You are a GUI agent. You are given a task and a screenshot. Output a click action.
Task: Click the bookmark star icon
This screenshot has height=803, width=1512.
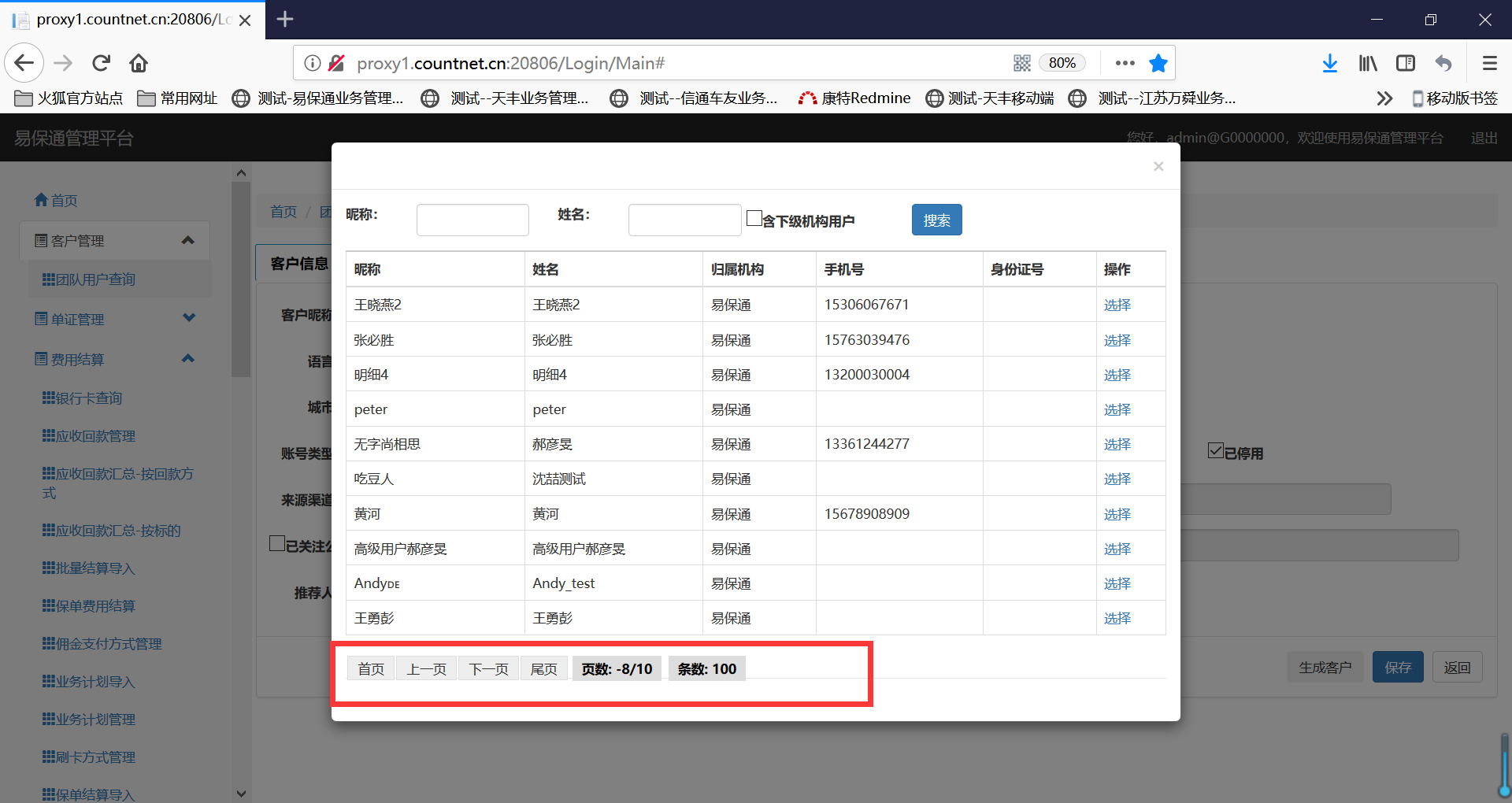1158,63
